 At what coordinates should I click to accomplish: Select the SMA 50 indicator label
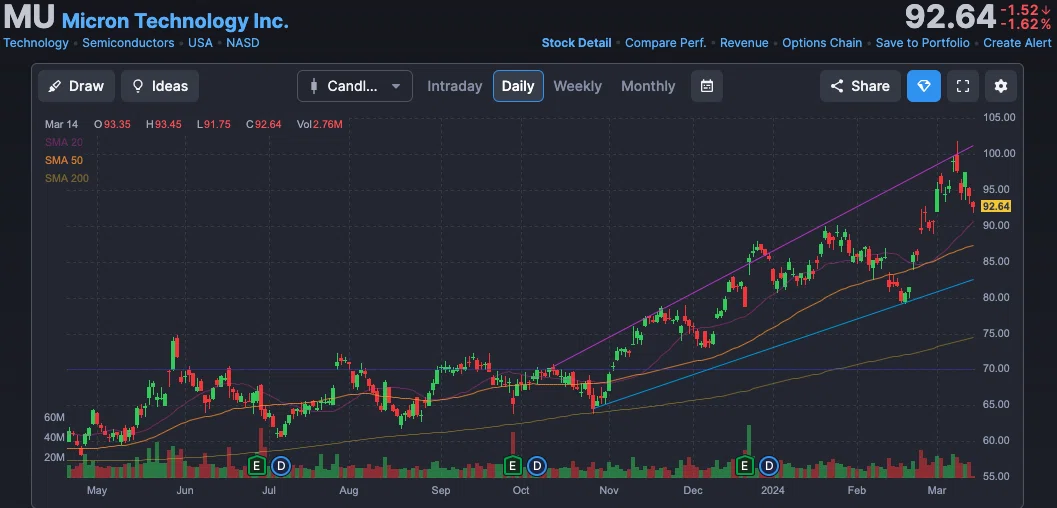pos(64,160)
